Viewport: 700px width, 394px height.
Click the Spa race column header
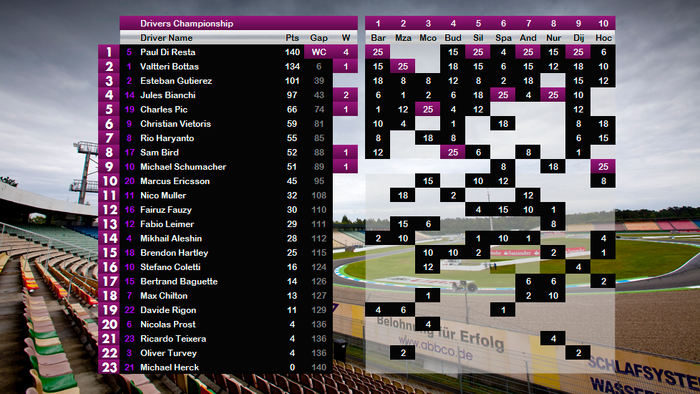click(x=503, y=38)
